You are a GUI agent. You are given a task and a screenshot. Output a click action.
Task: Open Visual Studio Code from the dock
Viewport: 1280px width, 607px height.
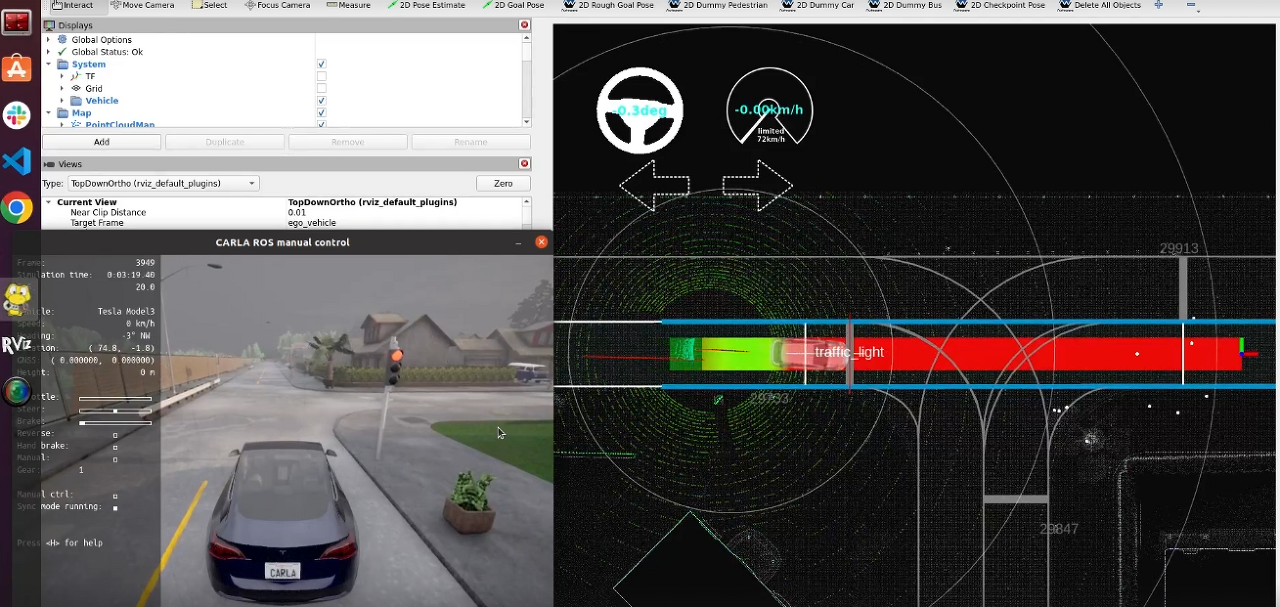16,161
